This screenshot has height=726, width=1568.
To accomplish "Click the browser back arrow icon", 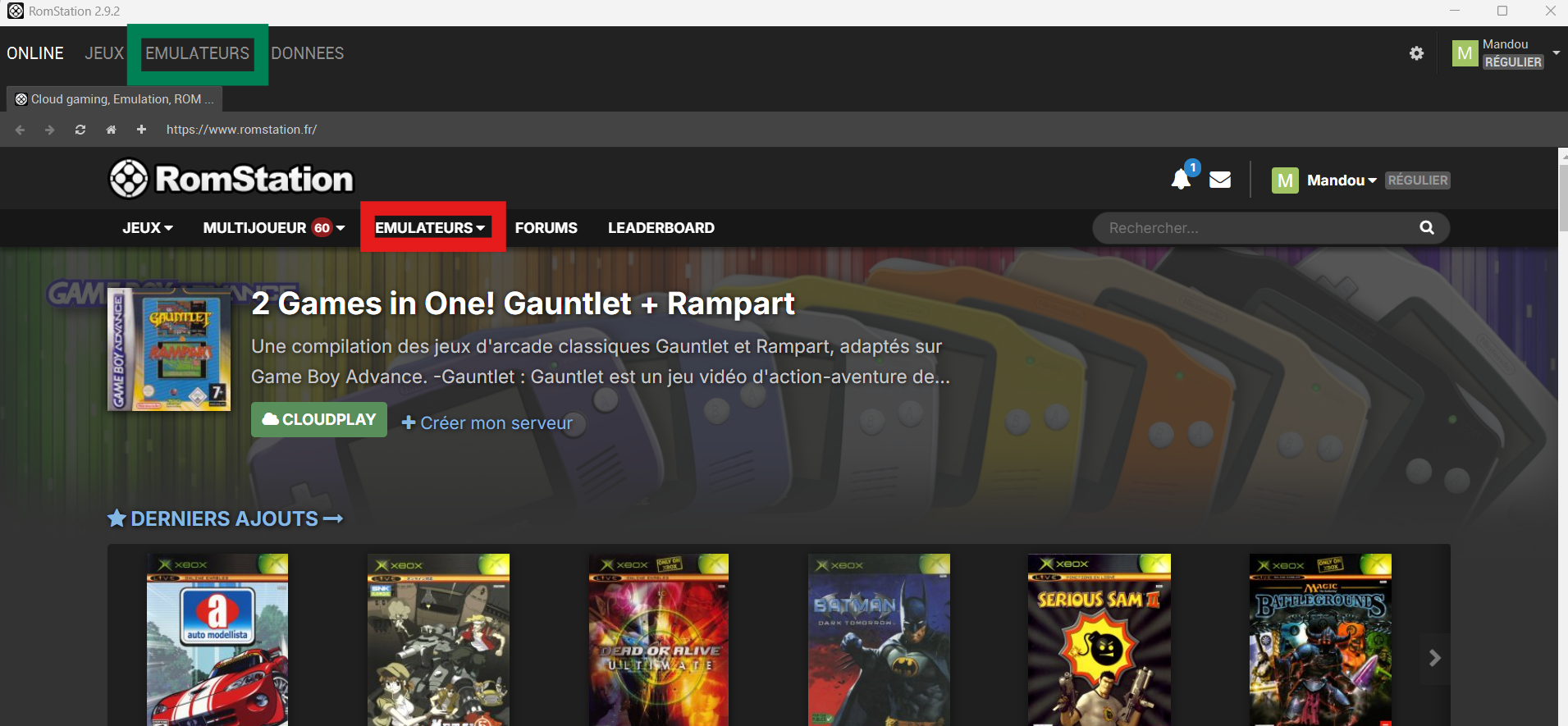I will coord(21,130).
